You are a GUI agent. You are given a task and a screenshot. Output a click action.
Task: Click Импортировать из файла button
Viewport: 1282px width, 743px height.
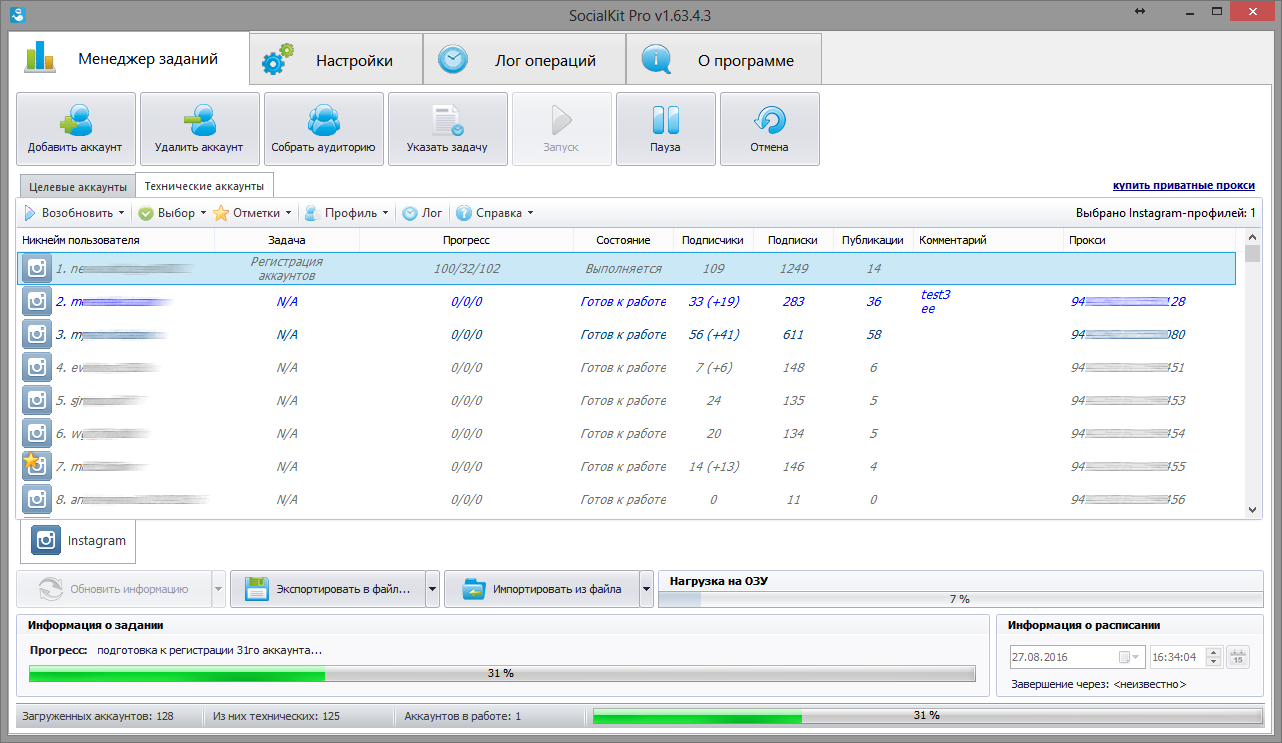tap(542, 589)
